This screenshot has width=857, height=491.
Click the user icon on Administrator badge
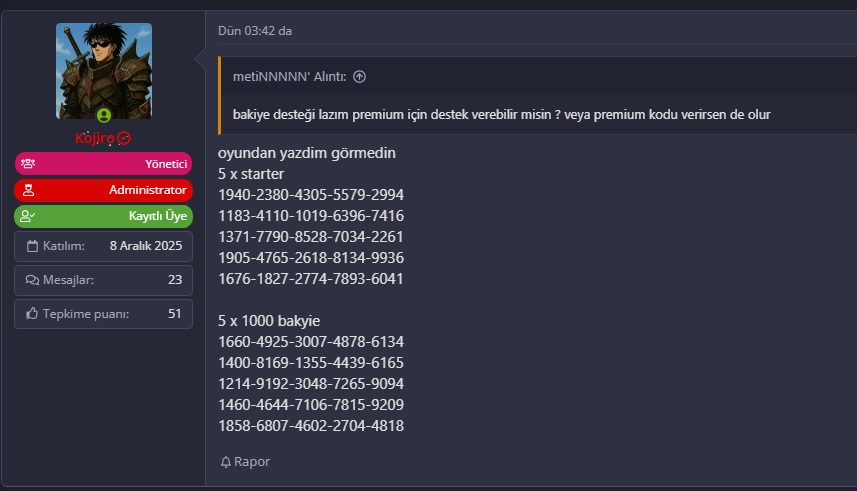[28, 190]
